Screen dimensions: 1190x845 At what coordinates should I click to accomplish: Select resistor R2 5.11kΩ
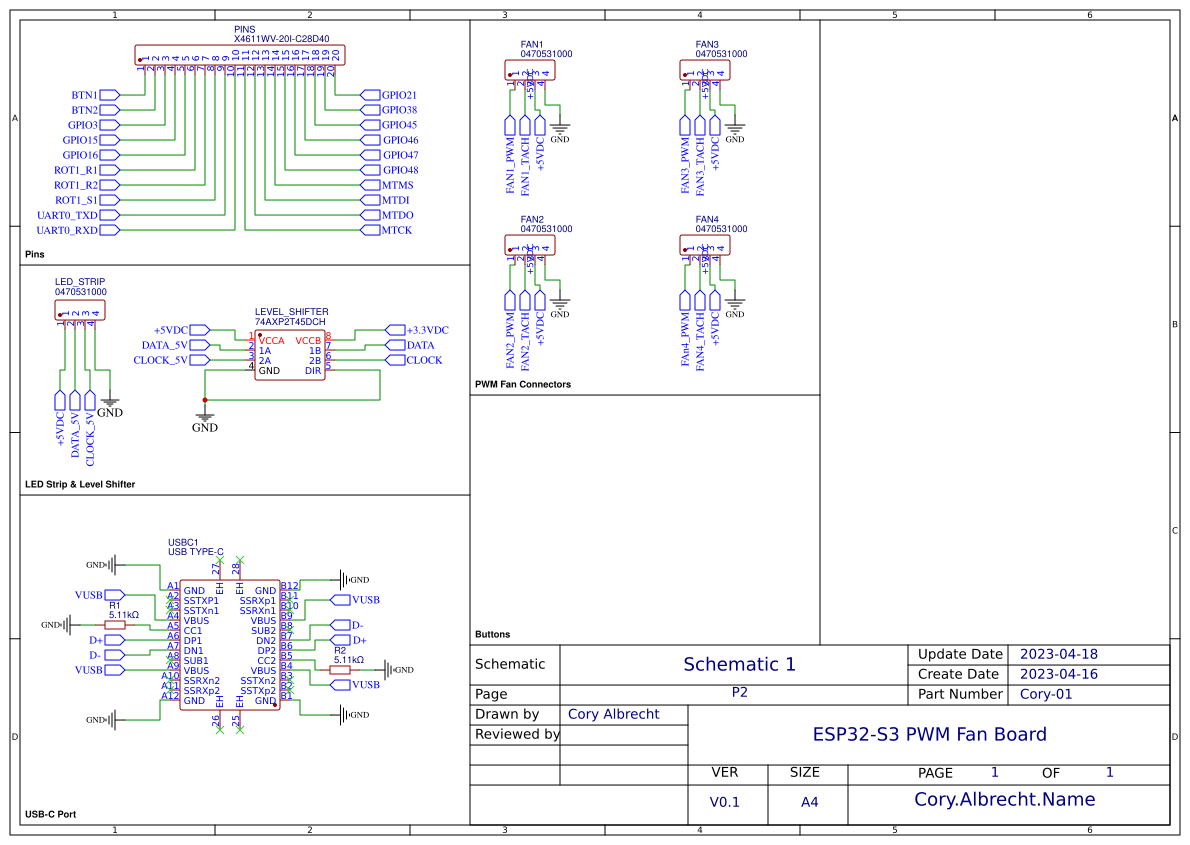[340, 670]
